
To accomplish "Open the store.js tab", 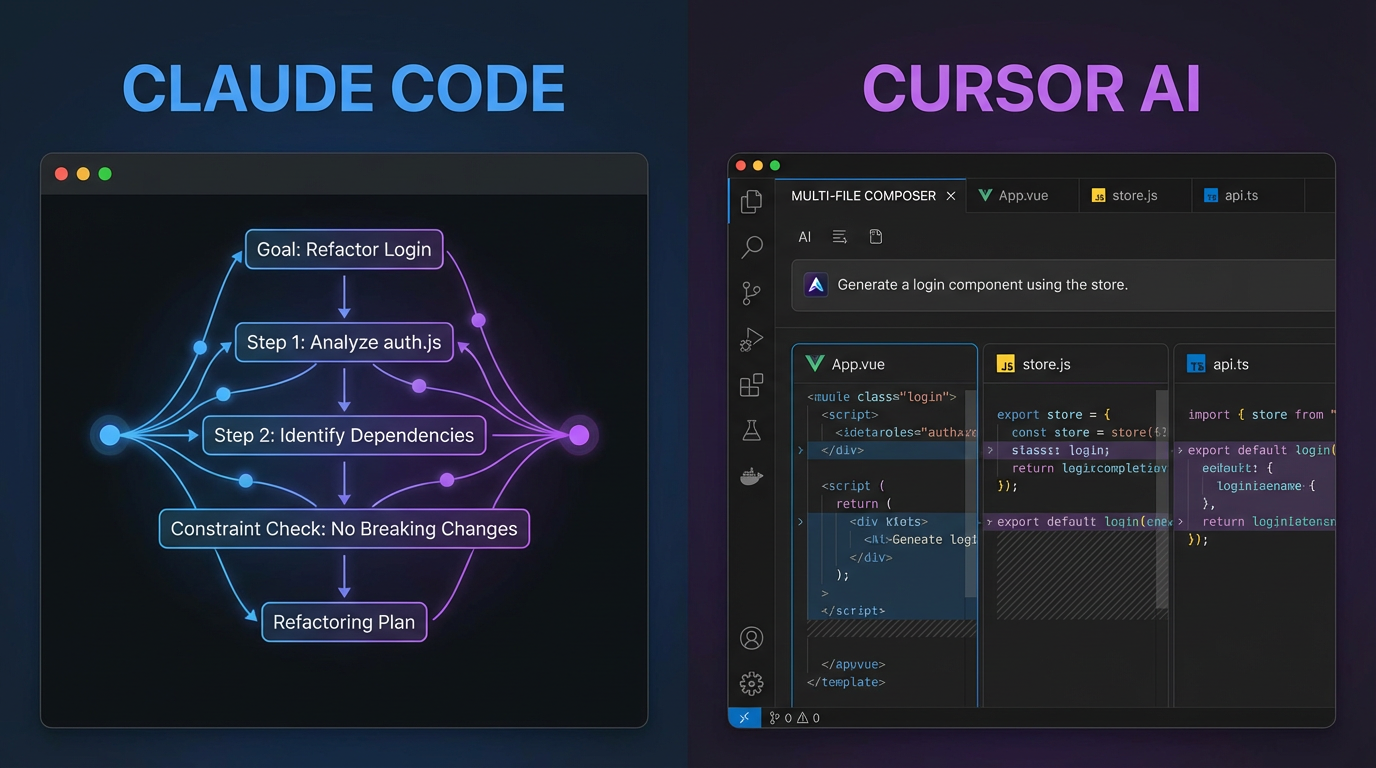I will coord(1128,195).
